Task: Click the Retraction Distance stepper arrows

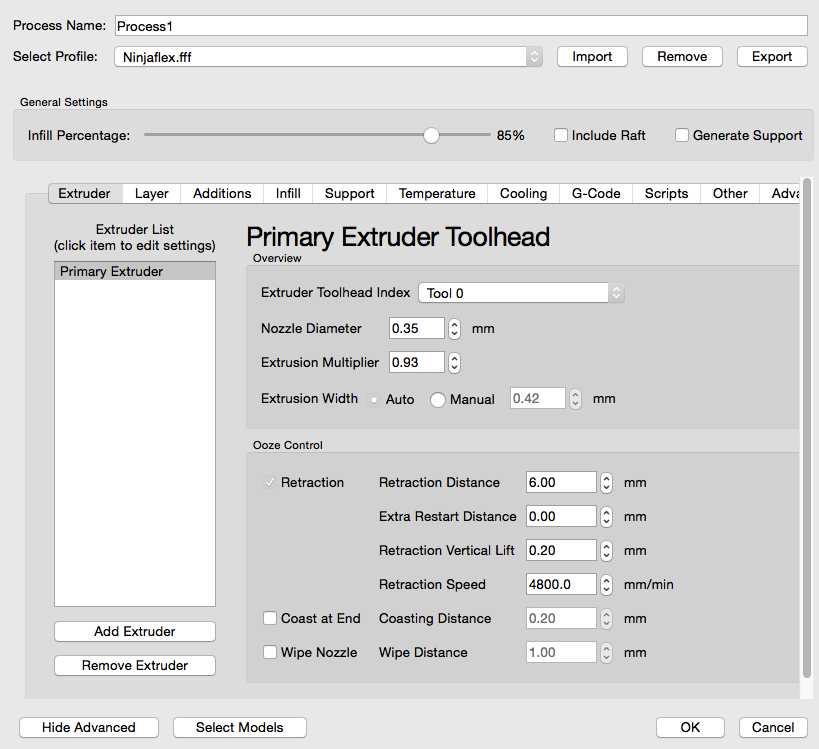Action: 606,482
